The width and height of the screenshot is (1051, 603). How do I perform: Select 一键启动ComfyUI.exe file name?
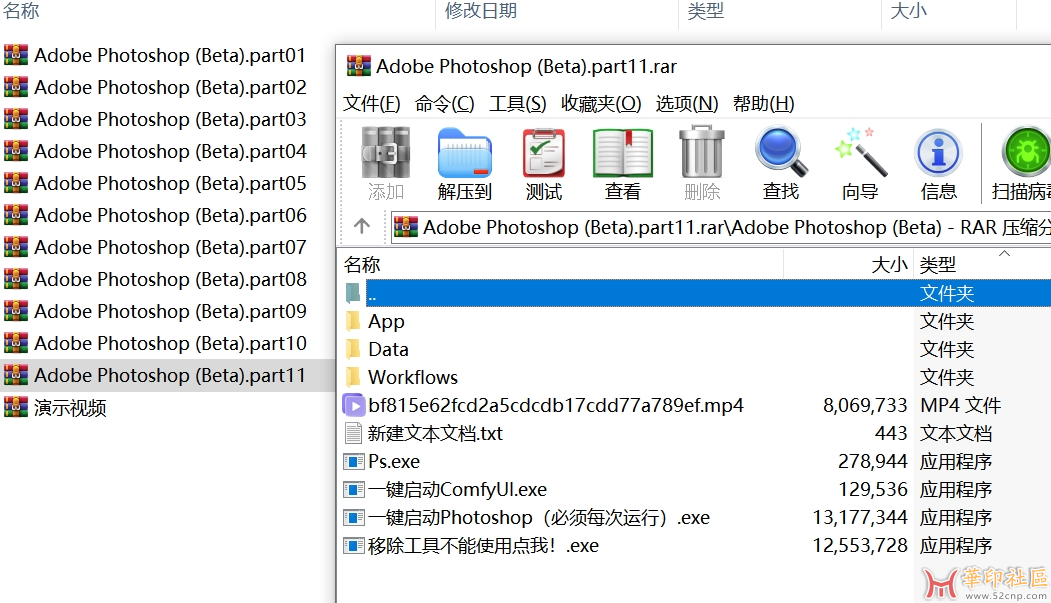click(x=457, y=490)
